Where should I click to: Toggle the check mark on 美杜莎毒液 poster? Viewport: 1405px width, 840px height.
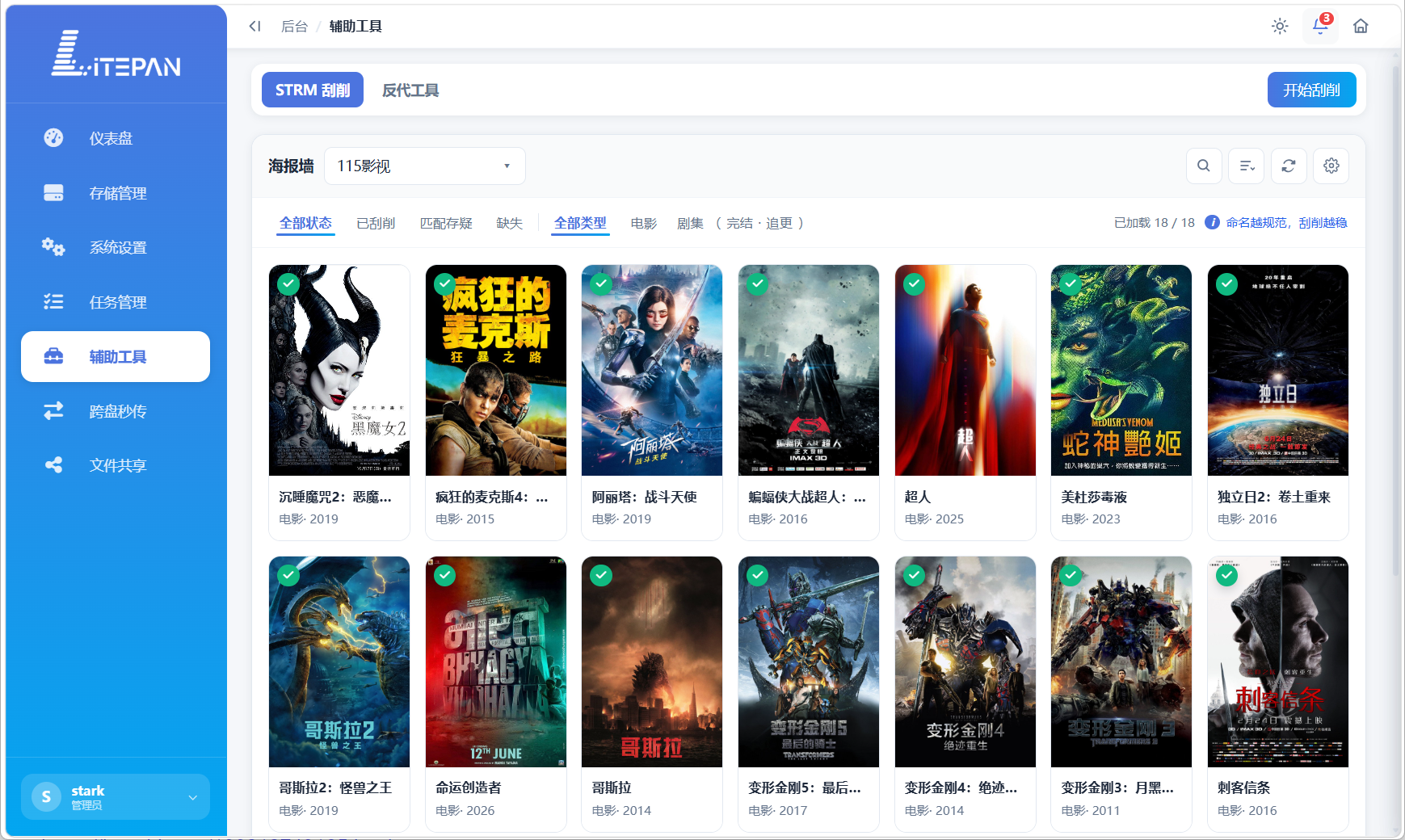pos(1071,284)
